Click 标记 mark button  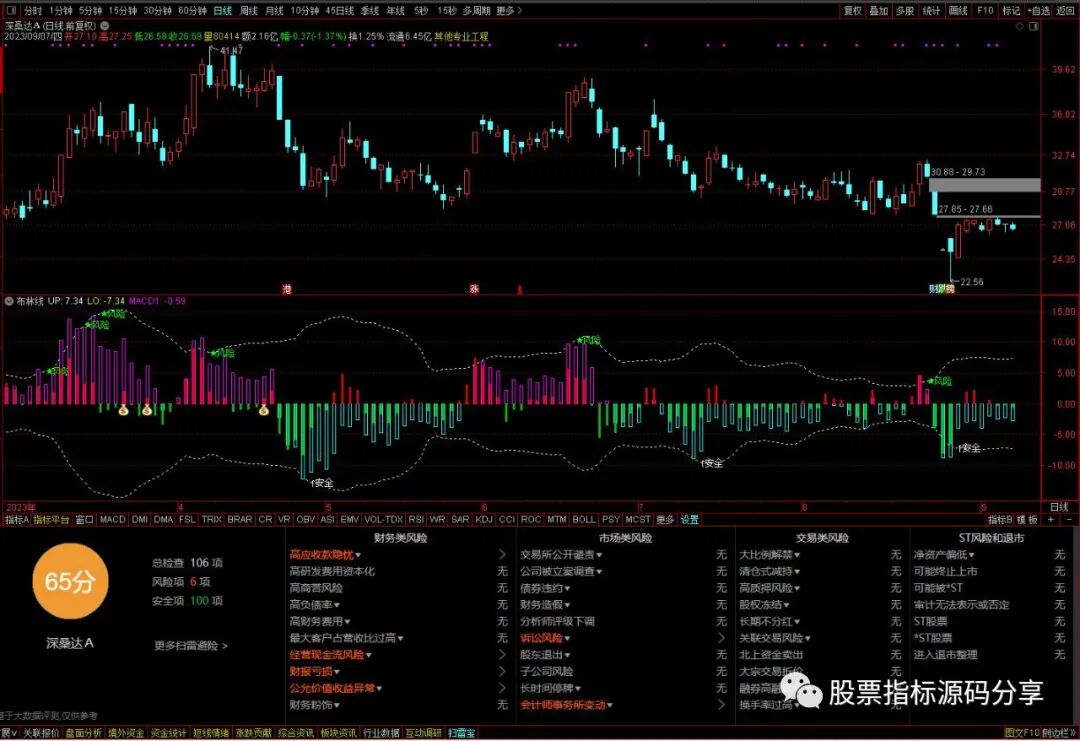coord(1011,10)
